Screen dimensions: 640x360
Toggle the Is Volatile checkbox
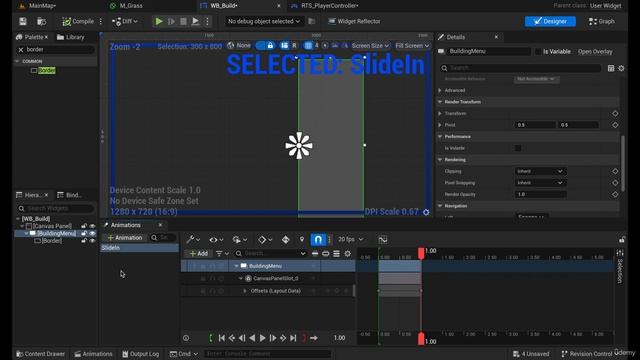518,148
